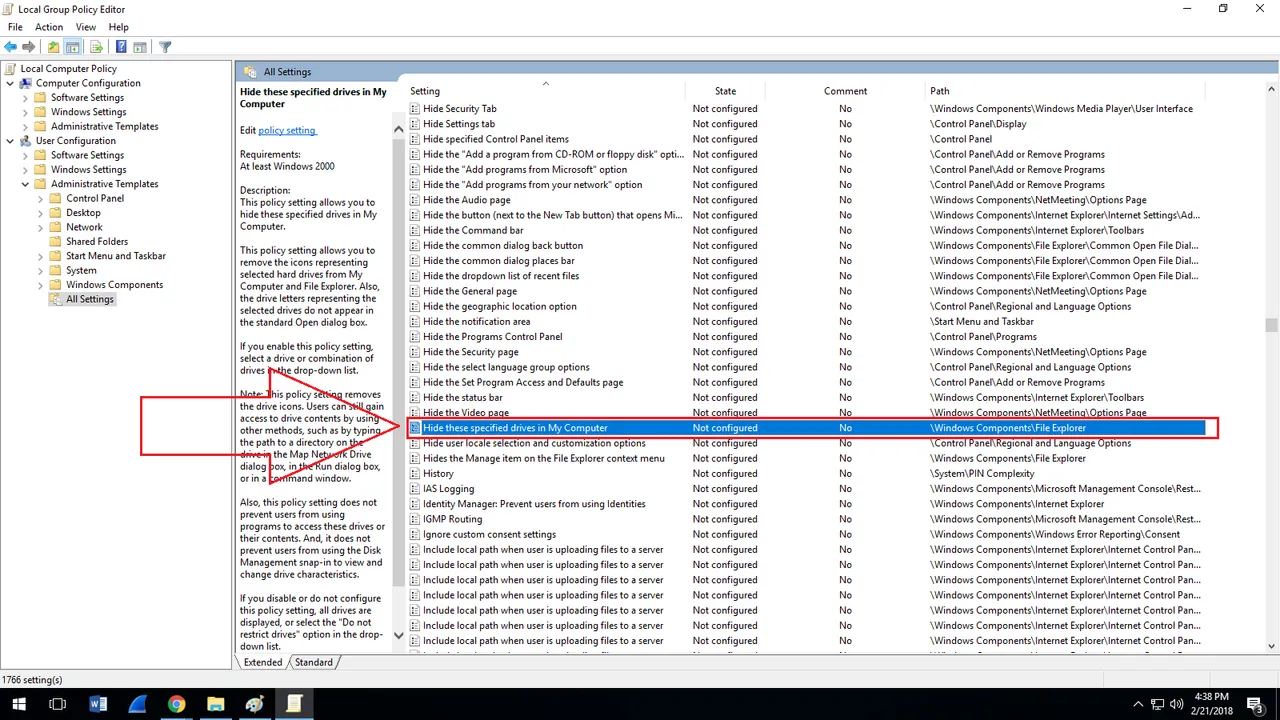Expand the Windows Components folder node
Screen dimensions: 1280x720
tap(41, 285)
